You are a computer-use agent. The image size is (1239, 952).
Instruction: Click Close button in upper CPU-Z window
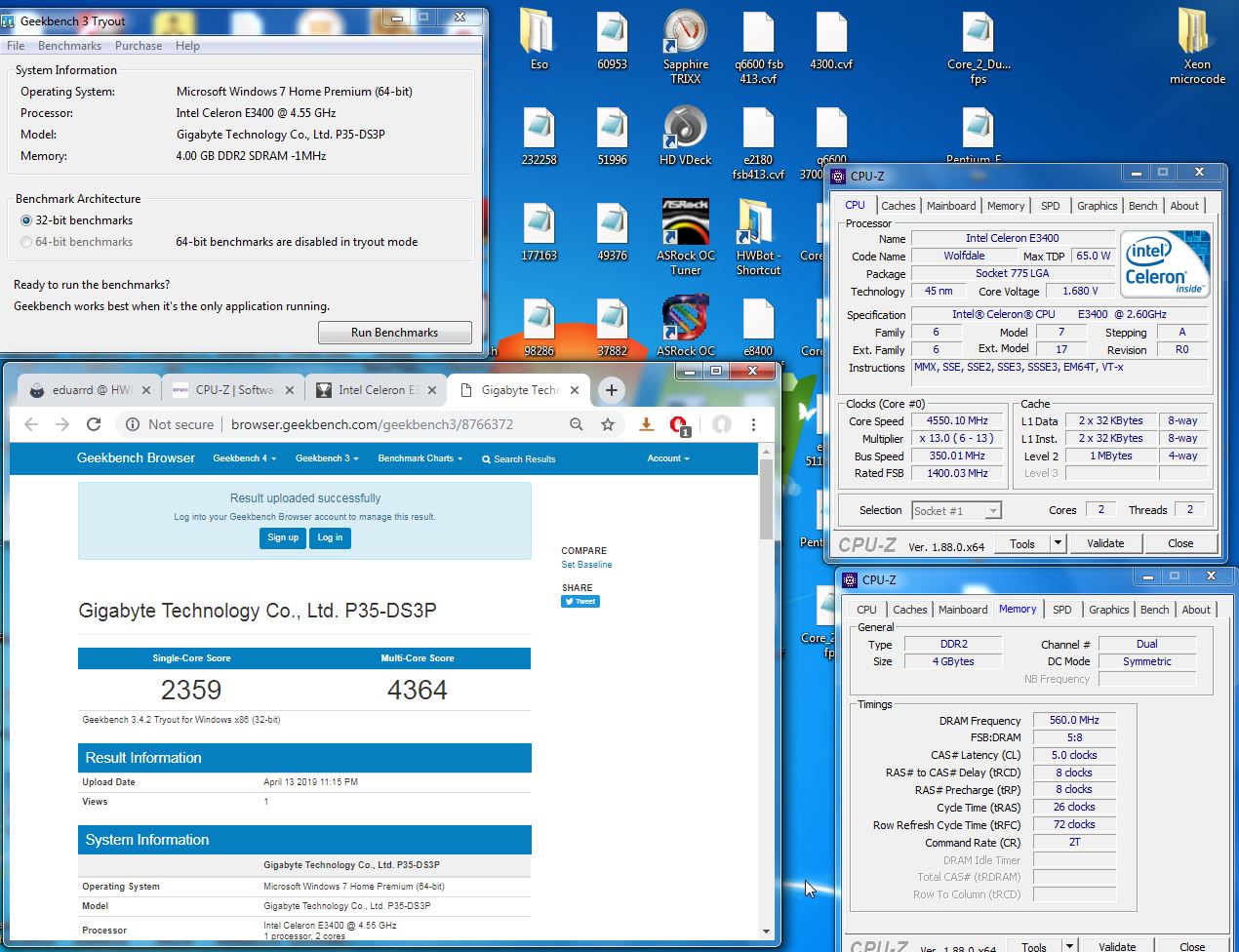pos(1180,543)
